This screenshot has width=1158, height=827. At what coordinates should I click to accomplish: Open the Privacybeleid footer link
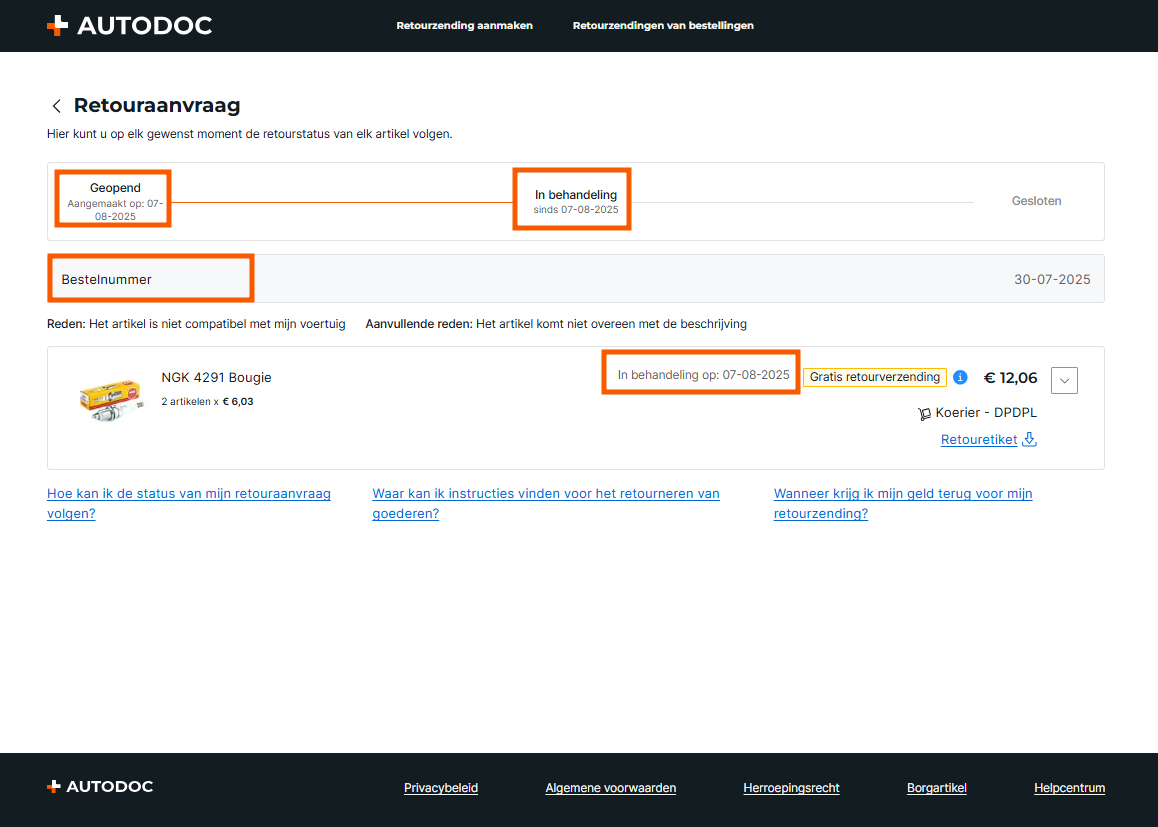coord(441,788)
